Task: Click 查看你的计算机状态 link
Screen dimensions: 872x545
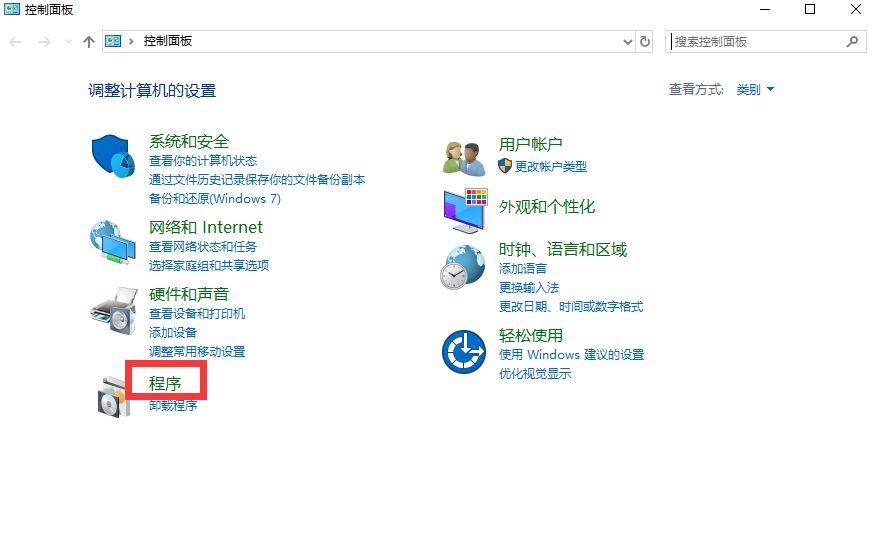Action: click(203, 161)
